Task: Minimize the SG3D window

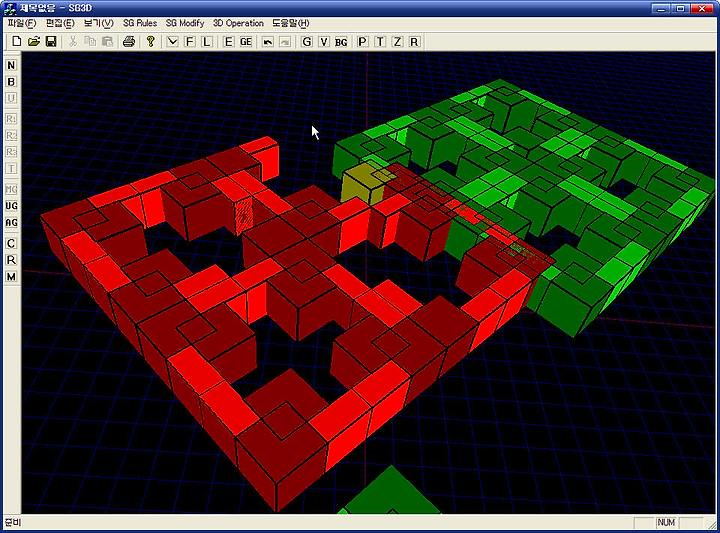Action: point(661,8)
